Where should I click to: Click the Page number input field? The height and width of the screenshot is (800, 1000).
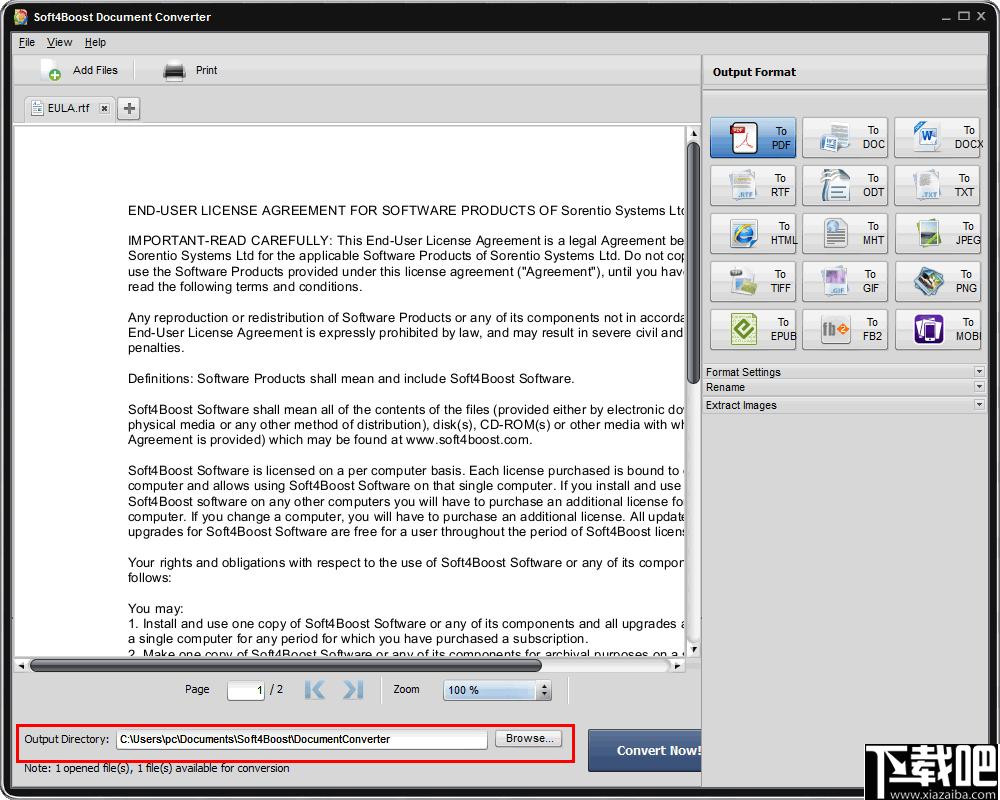pyautogui.click(x=246, y=690)
